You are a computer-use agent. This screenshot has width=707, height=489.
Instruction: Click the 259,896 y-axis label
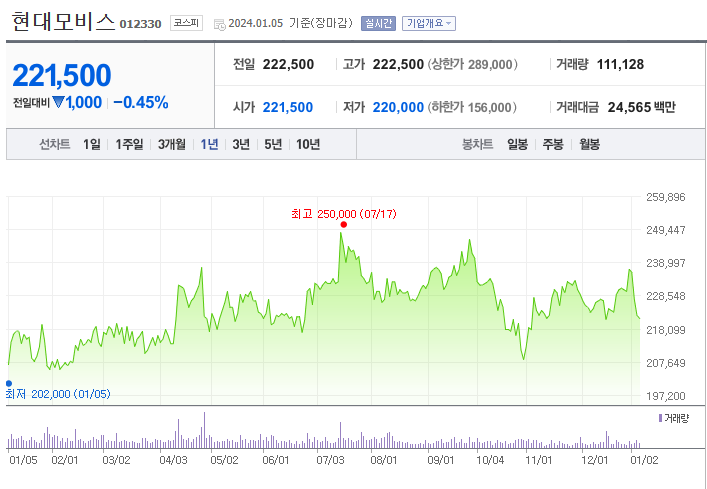666,197
